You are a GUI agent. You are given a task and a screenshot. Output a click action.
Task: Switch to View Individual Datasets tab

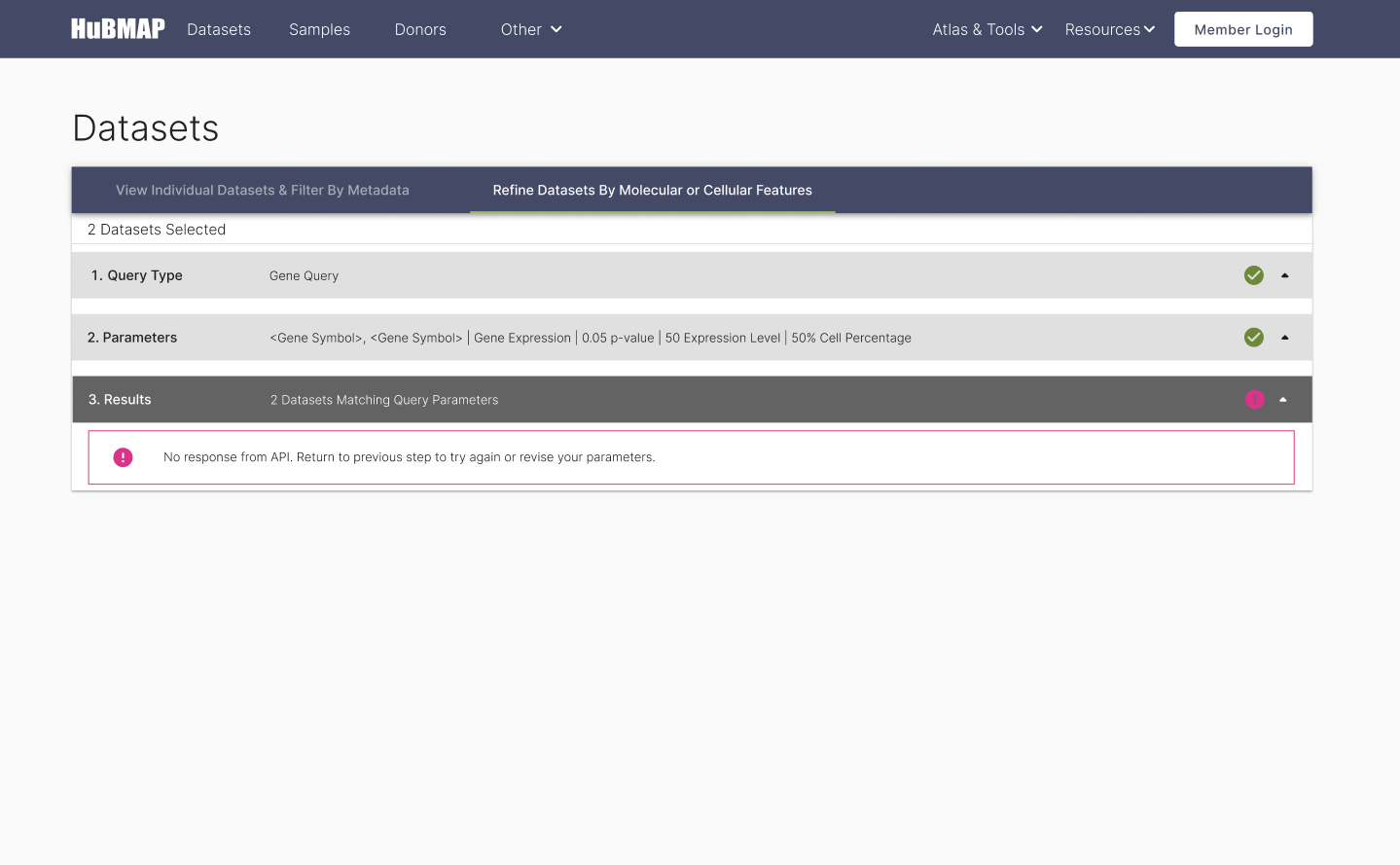pyautogui.click(x=262, y=190)
